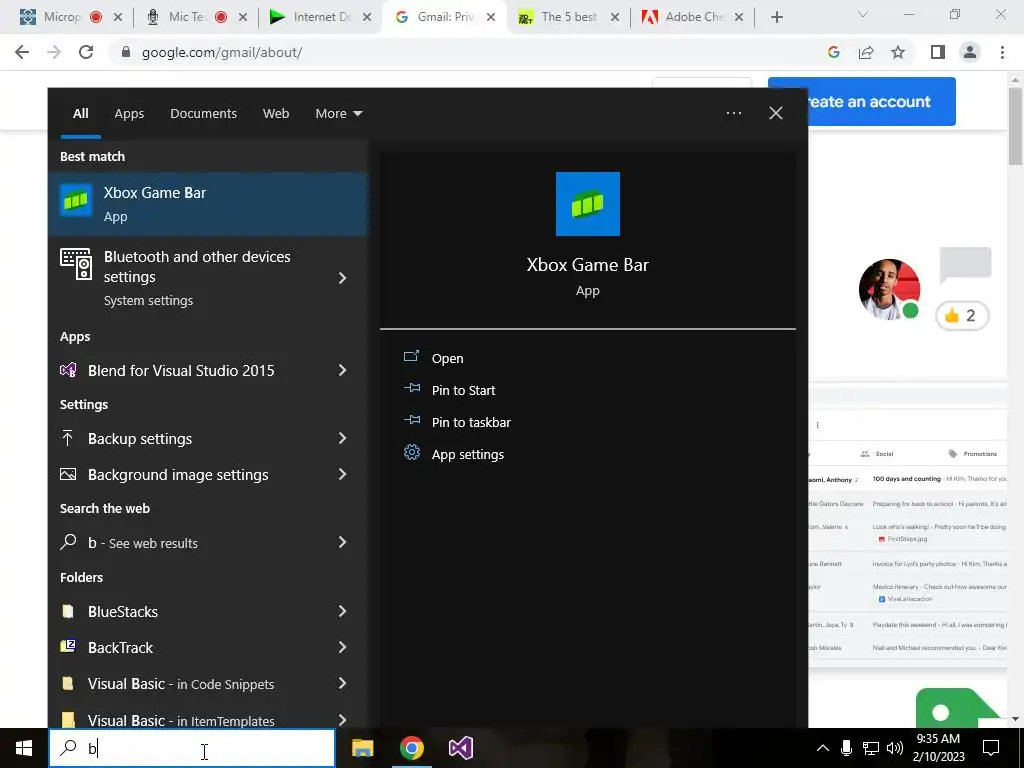Viewport: 1024px width, 768px height.
Task: Click Open action for Xbox Game Bar
Action: point(447,358)
